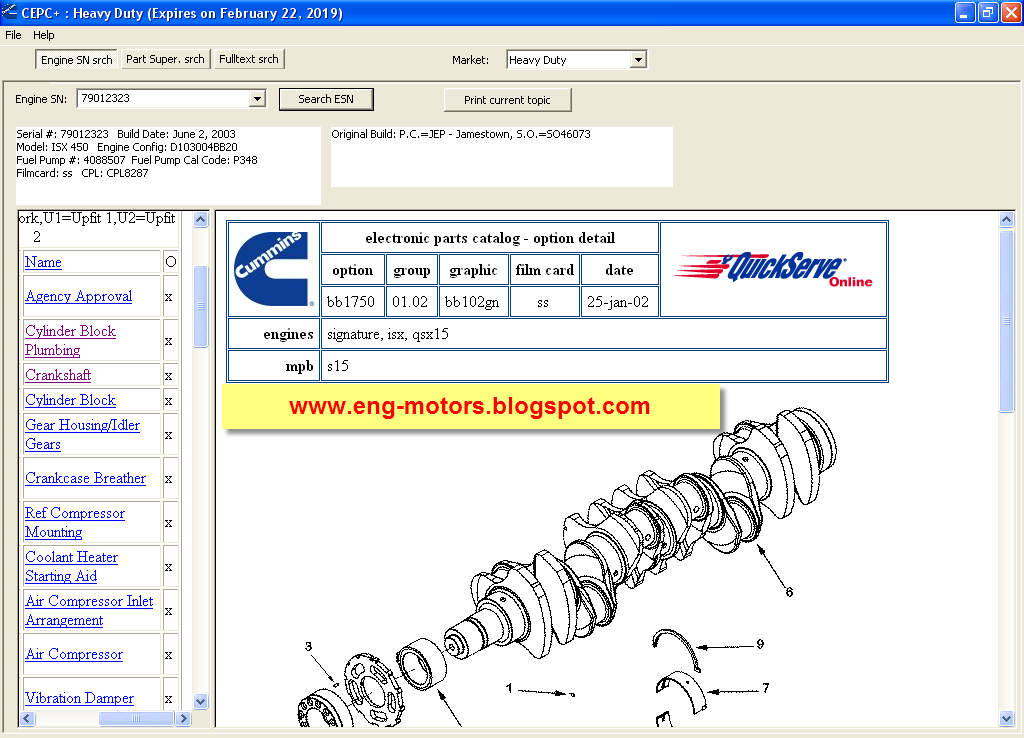Expand the Market dropdown arrow
Viewport: 1024px width, 738px height.
point(638,60)
